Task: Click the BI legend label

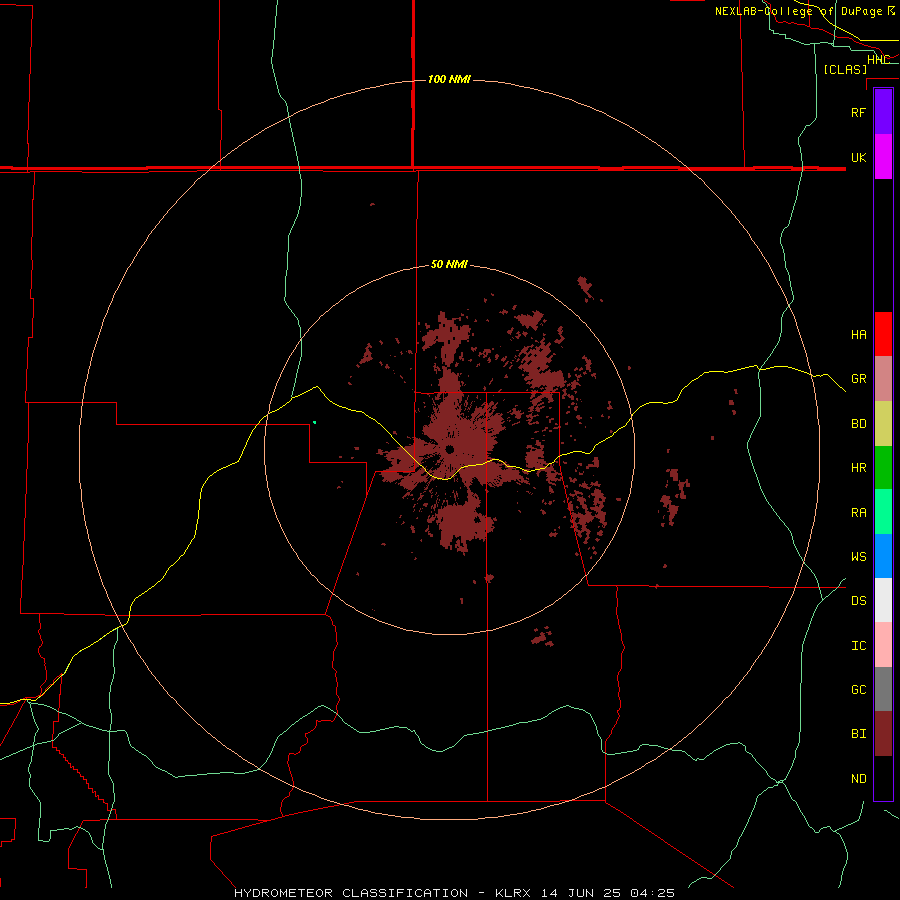Action: coord(858,734)
